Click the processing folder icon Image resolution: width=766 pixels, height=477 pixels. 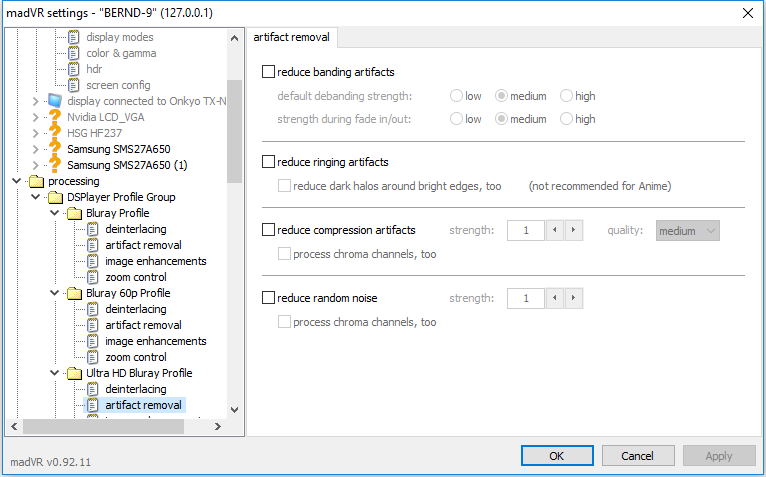coord(36,181)
